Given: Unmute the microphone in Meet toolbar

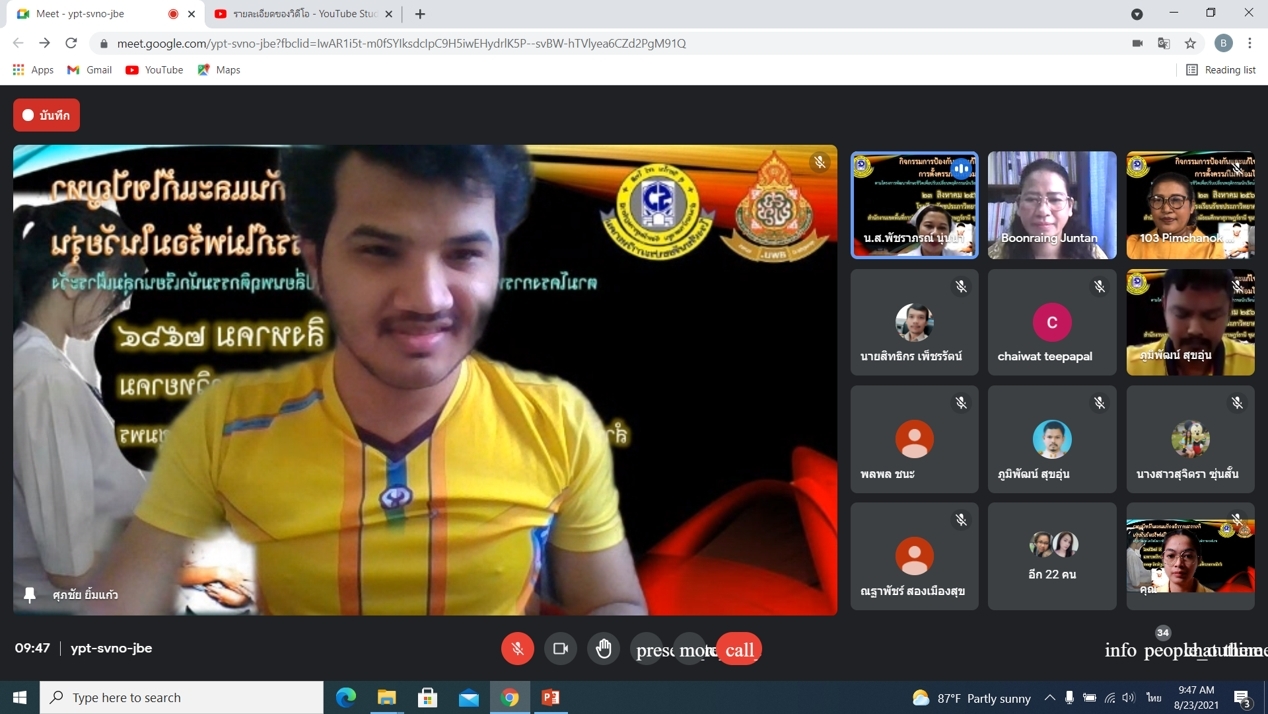Looking at the screenshot, I should (x=517, y=649).
